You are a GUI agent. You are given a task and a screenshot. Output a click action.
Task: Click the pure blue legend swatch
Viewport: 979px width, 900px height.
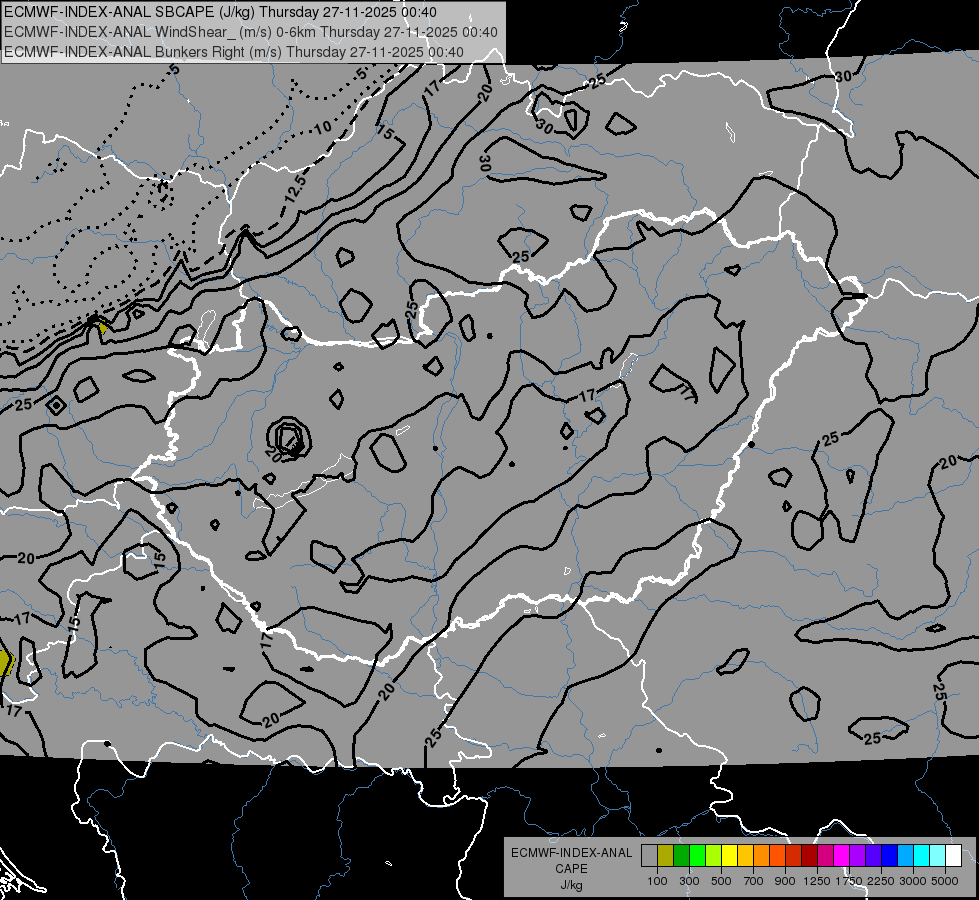click(890, 855)
